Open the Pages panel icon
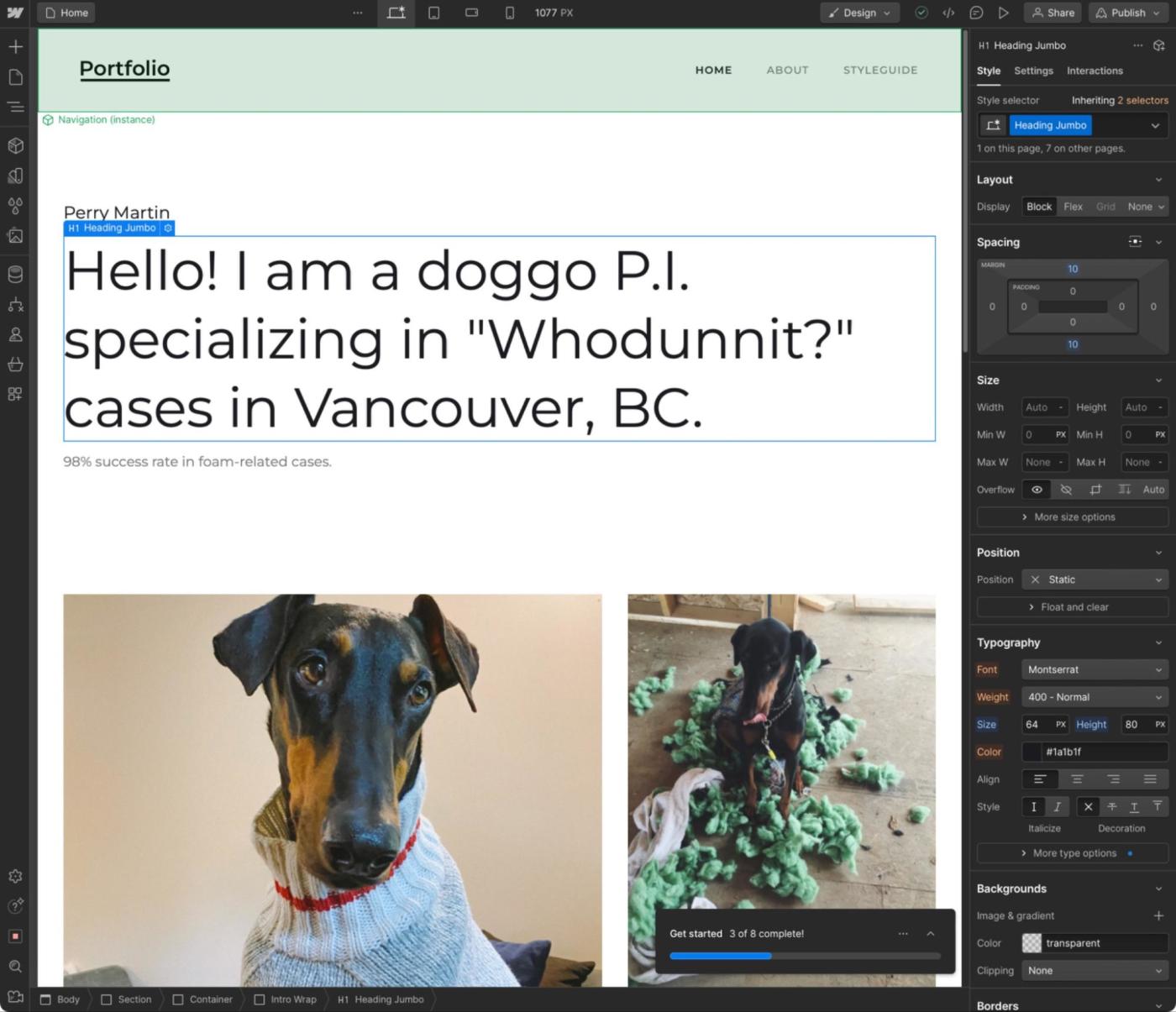The width and height of the screenshot is (1176, 1012). [x=15, y=77]
